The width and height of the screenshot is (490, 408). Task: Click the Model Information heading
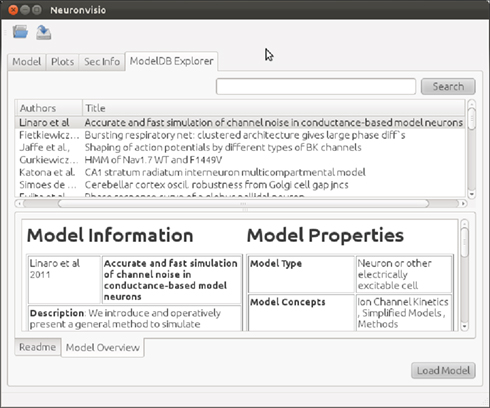click(110, 235)
